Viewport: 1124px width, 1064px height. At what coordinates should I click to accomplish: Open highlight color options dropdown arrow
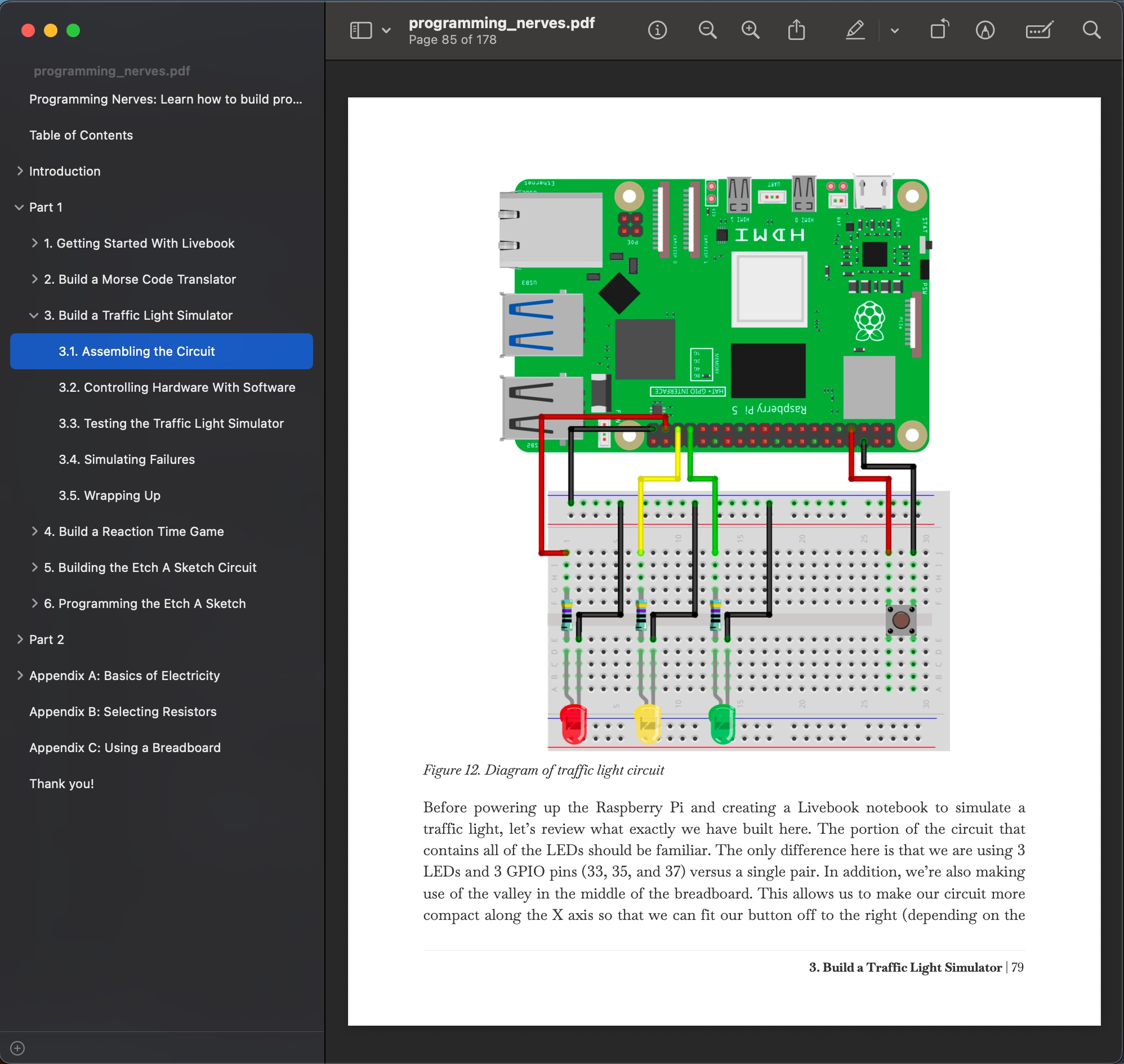894,30
